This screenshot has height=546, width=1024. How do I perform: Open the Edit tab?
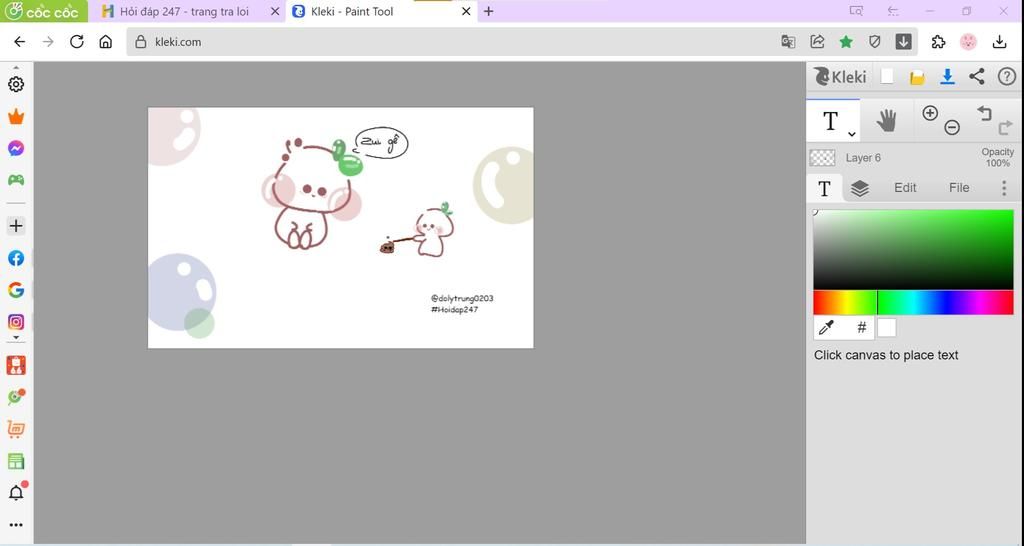tap(904, 188)
